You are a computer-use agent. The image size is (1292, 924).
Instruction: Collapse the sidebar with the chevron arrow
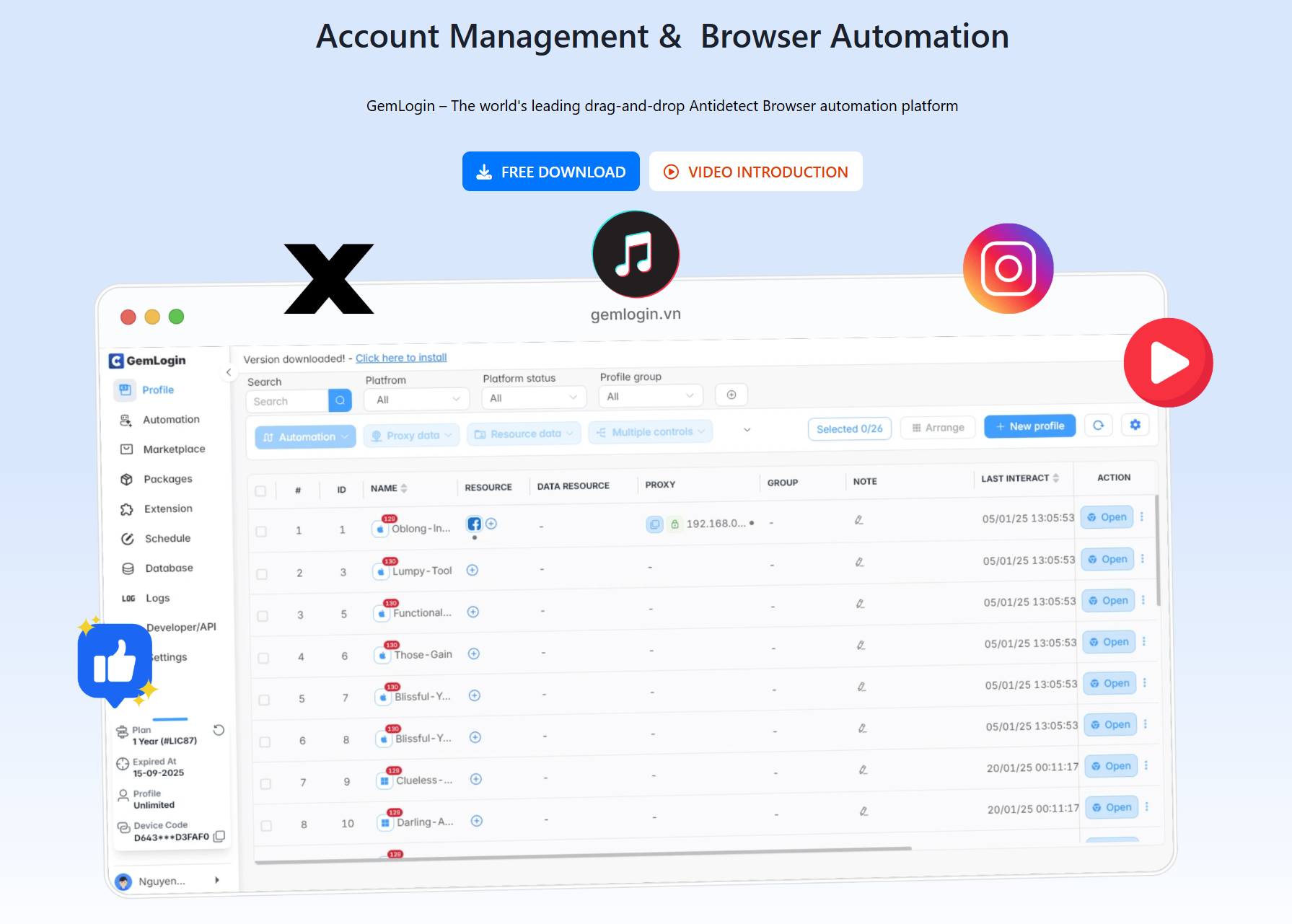pos(229,372)
